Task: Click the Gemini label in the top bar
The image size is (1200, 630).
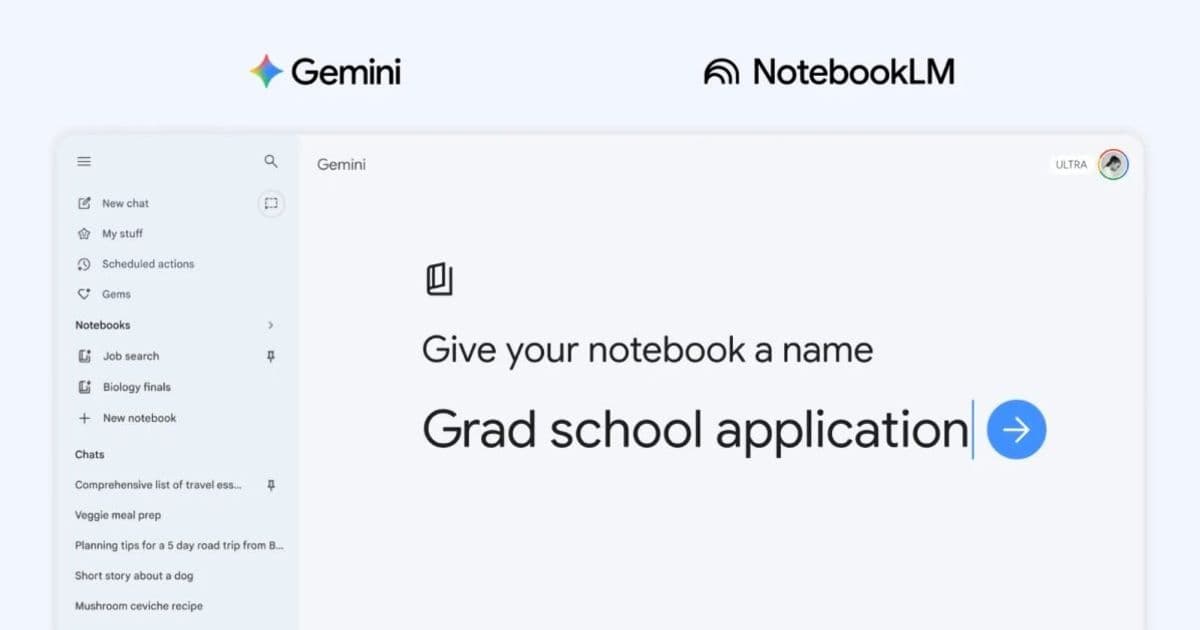Action: (x=341, y=164)
